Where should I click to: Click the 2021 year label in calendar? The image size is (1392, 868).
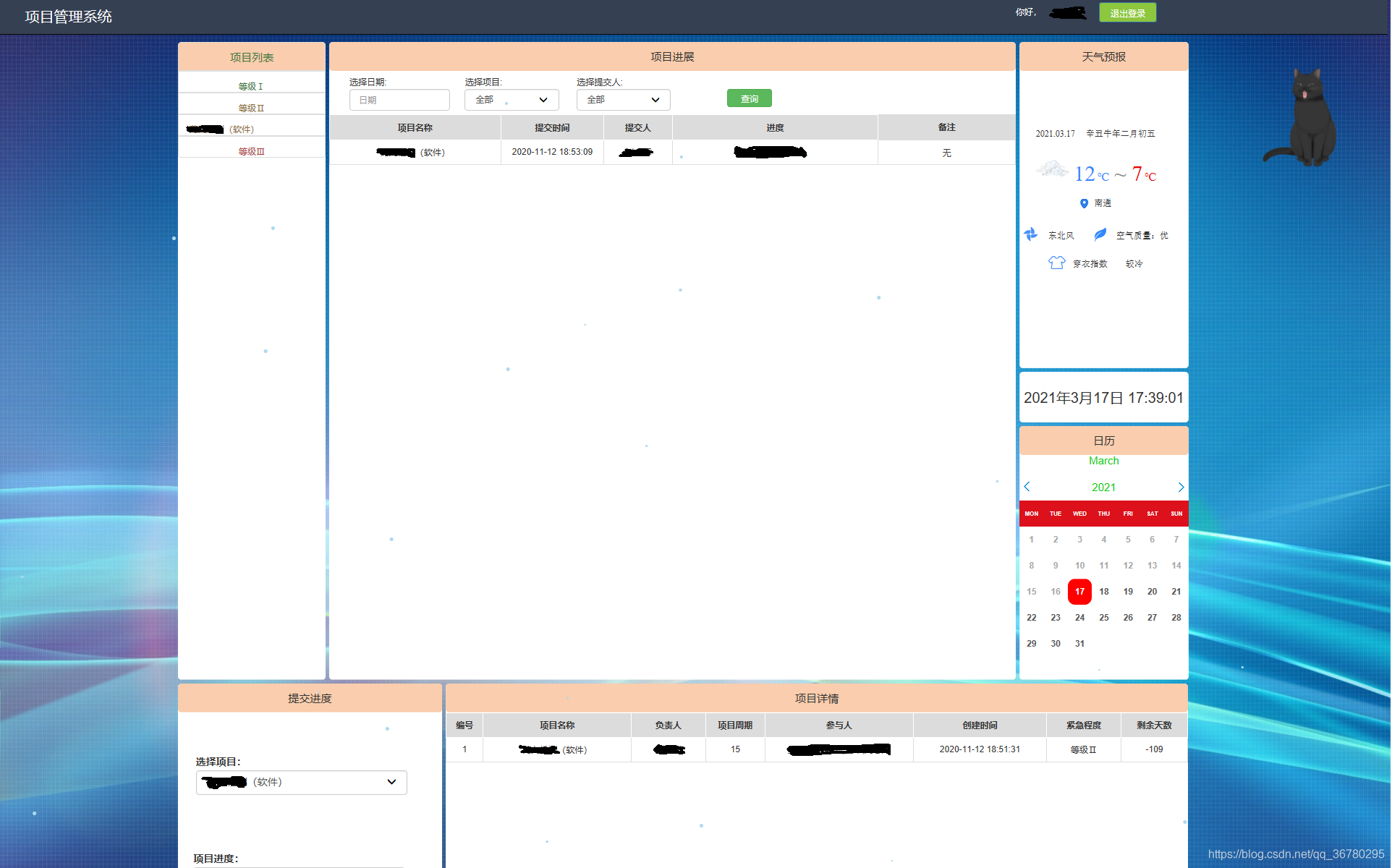[x=1103, y=488]
